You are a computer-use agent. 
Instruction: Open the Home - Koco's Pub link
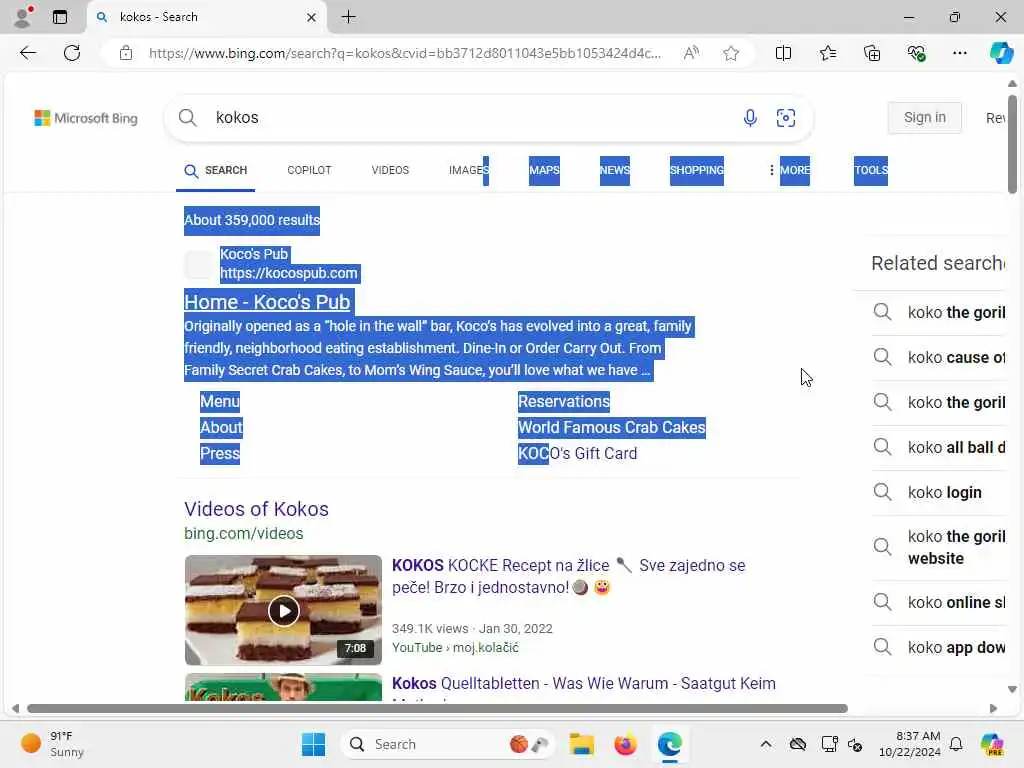pos(267,302)
